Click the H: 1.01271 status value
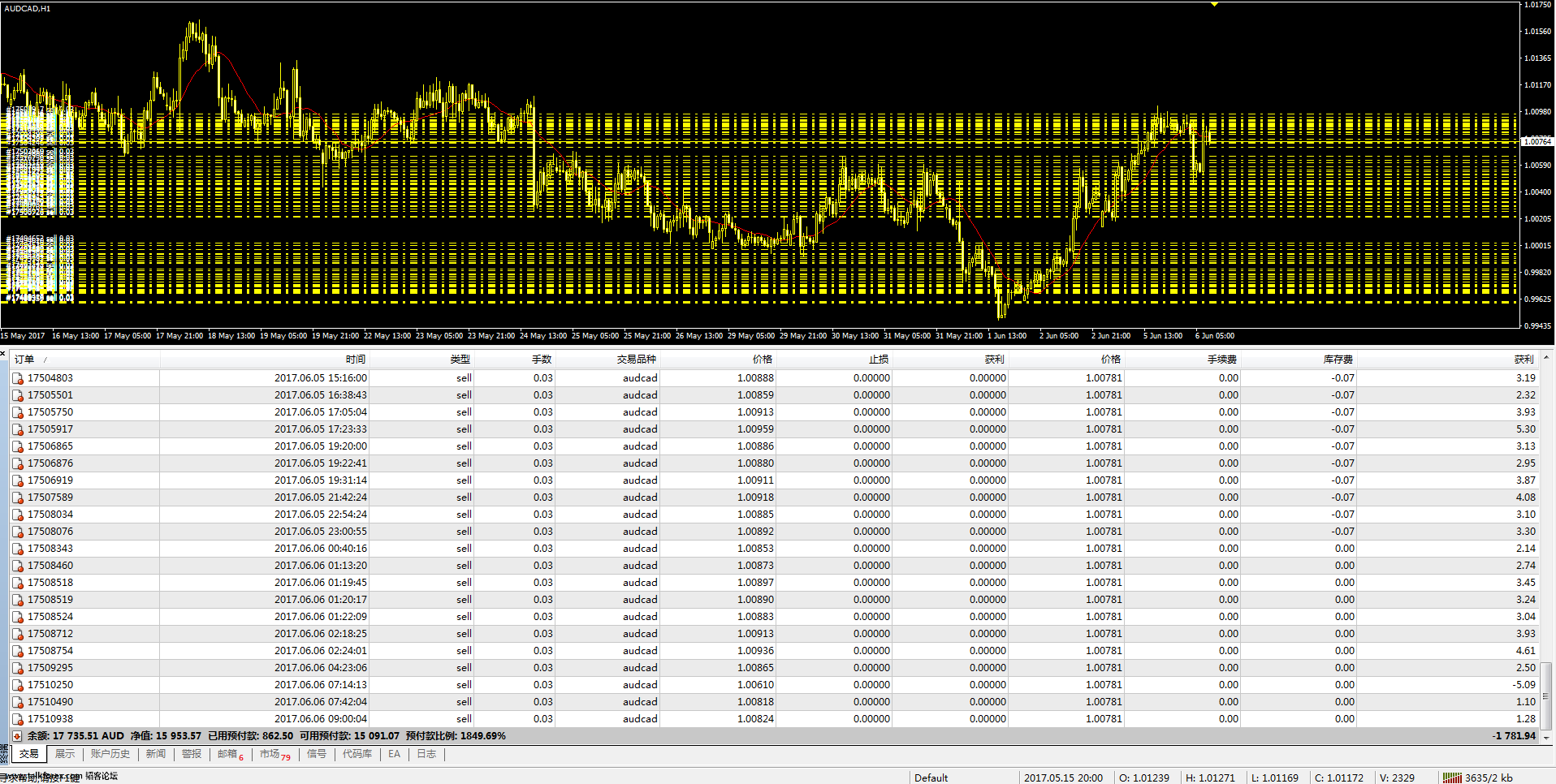Viewport: 1556px width, 784px height. [x=1210, y=778]
